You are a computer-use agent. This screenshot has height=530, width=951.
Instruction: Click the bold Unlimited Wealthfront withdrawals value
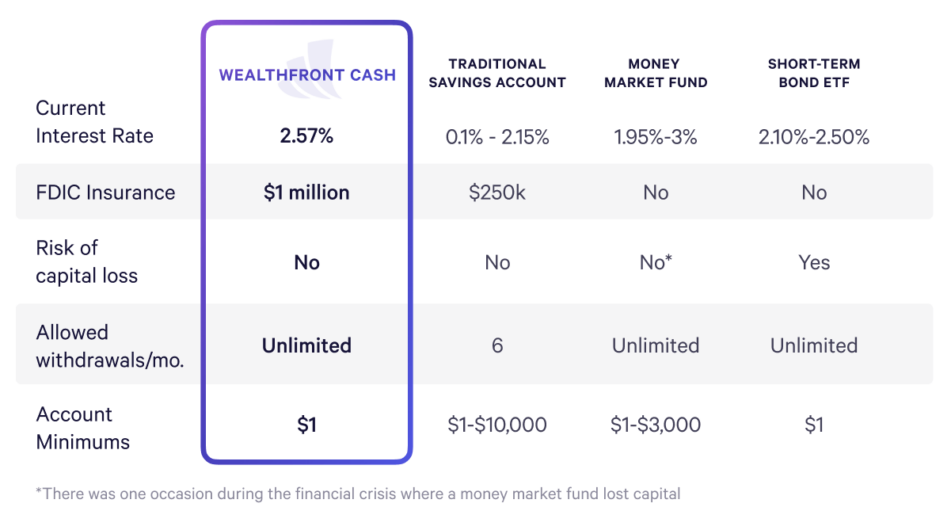coord(307,346)
